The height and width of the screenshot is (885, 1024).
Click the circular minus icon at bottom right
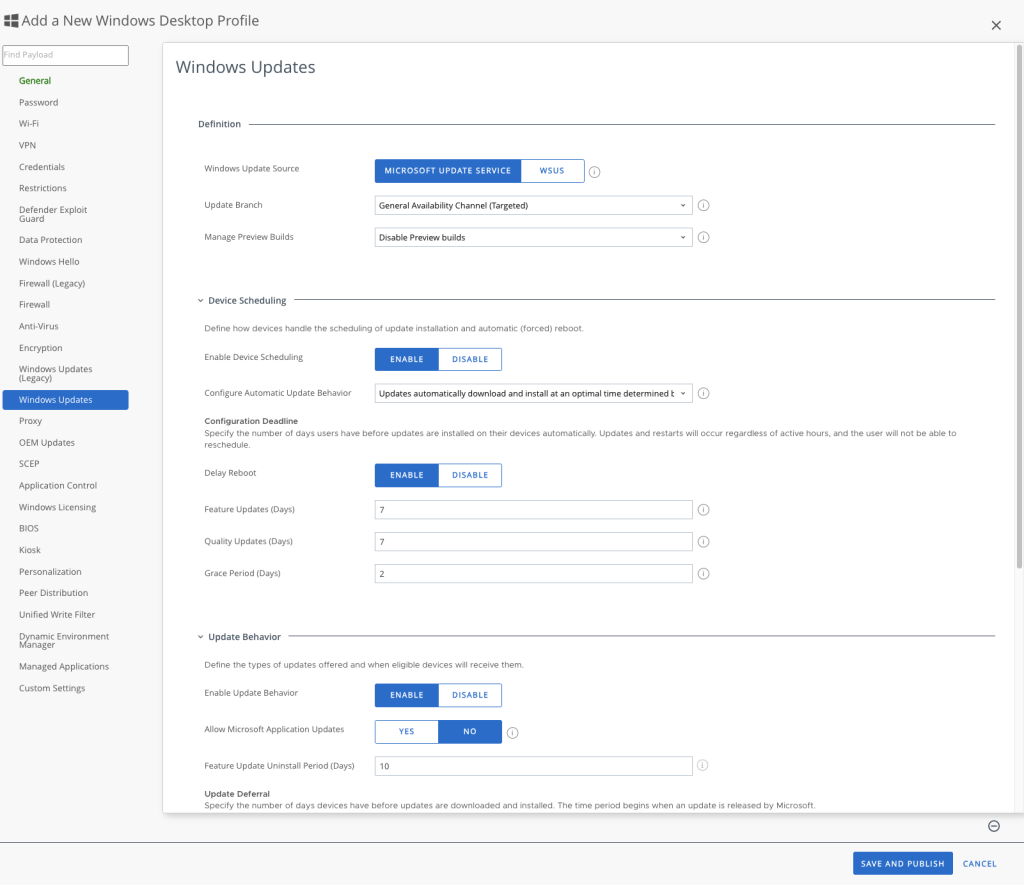994,826
